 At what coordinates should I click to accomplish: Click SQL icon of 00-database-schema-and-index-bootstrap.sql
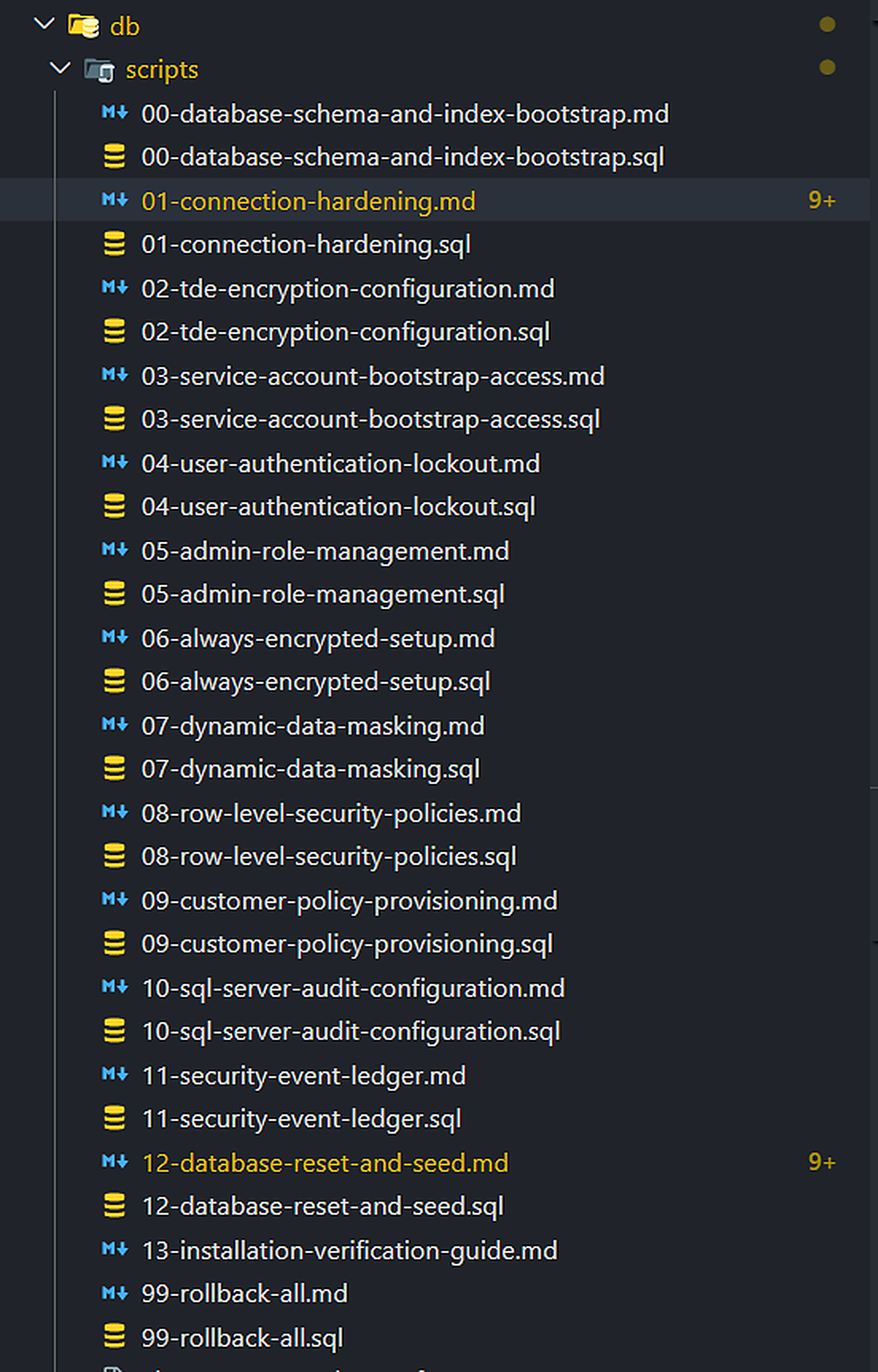click(x=115, y=156)
